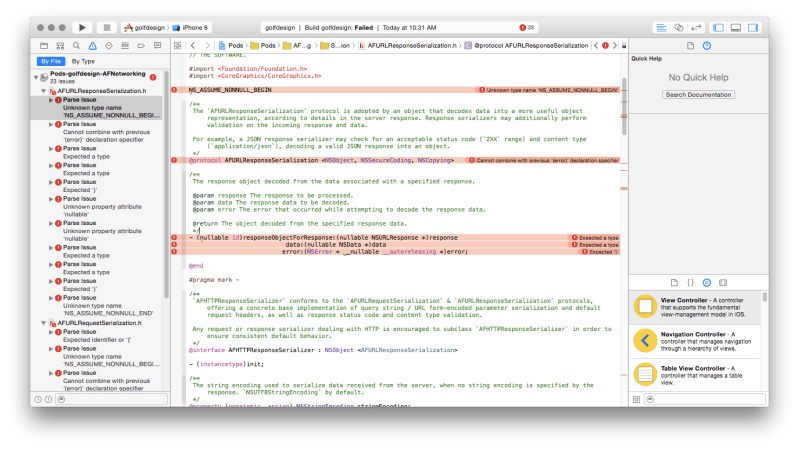The height and width of the screenshot is (450, 799).
Task: Click the issue navigator scrollbar
Action: point(167,183)
